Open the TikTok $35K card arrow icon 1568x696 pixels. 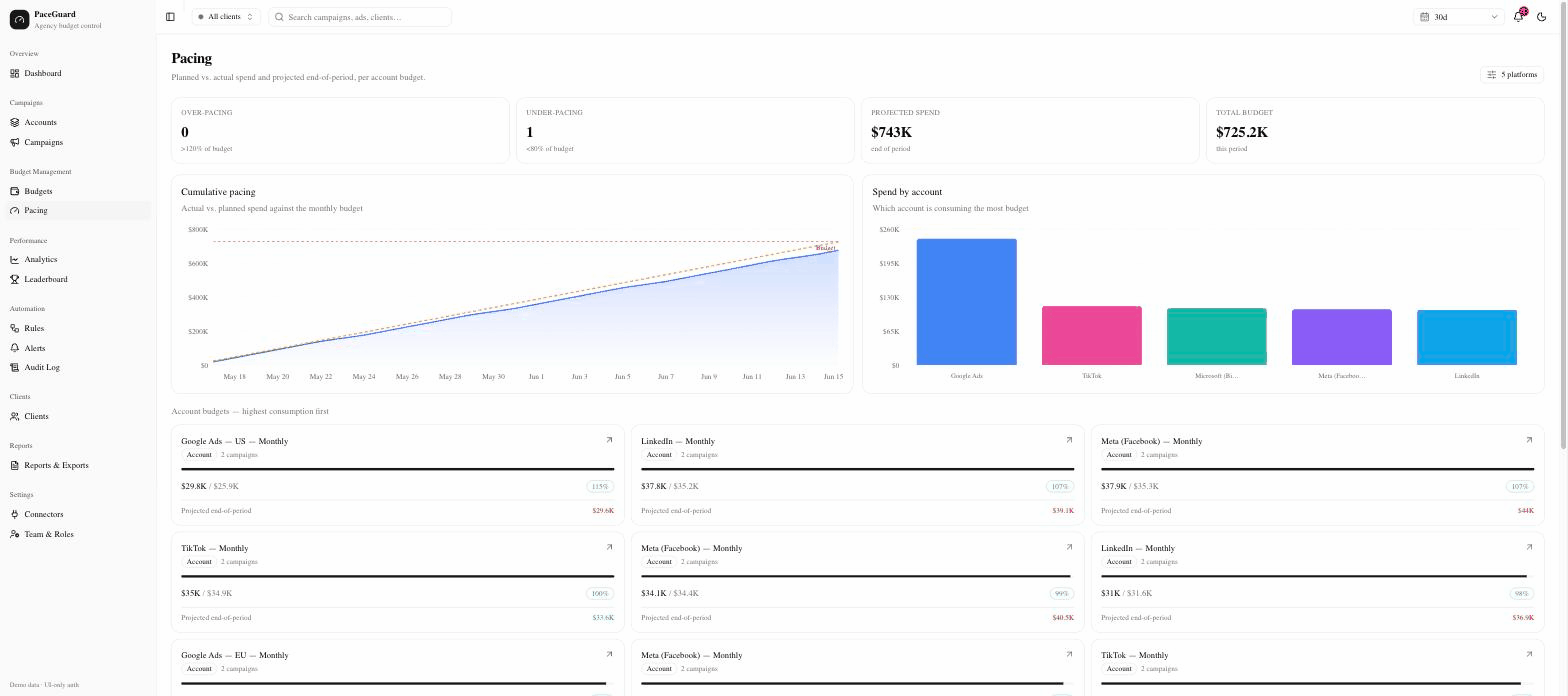tap(609, 547)
